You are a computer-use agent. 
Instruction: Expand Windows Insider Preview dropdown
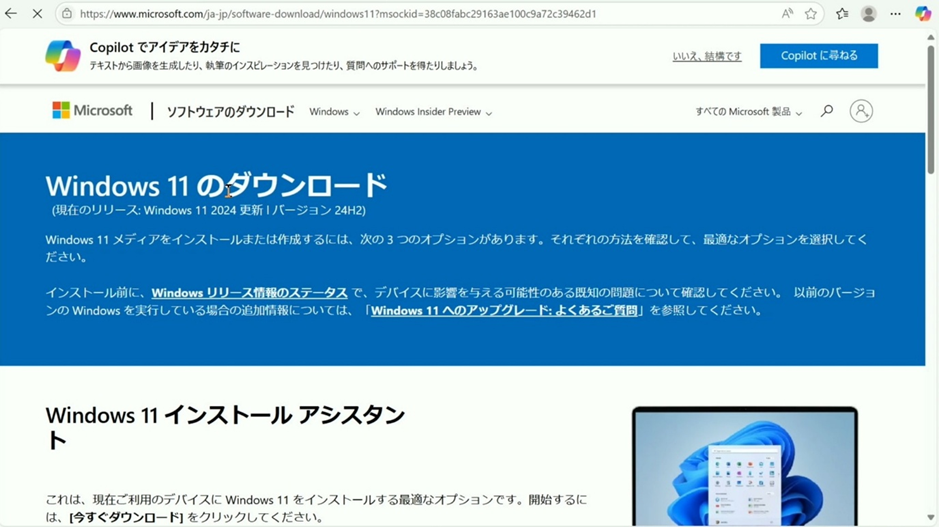pos(433,112)
